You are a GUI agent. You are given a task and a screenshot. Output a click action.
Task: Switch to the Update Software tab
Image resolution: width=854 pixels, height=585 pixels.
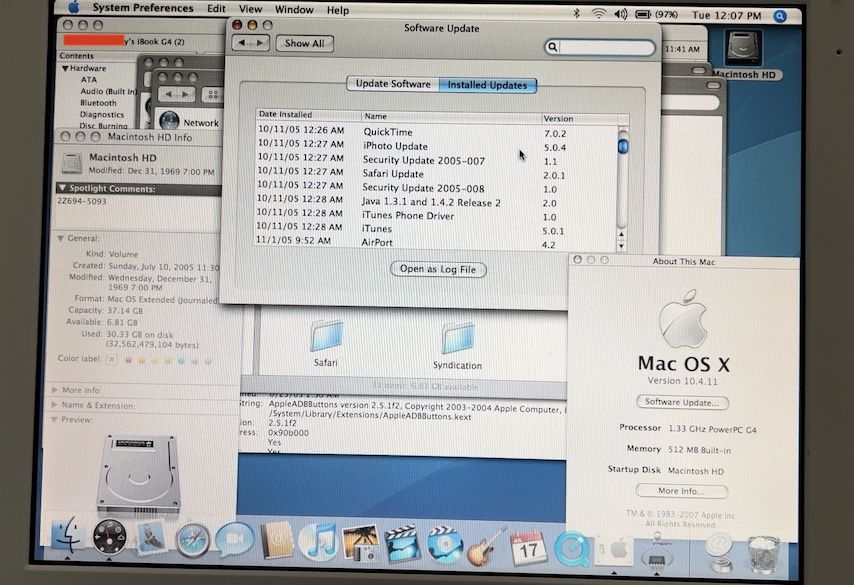point(393,84)
